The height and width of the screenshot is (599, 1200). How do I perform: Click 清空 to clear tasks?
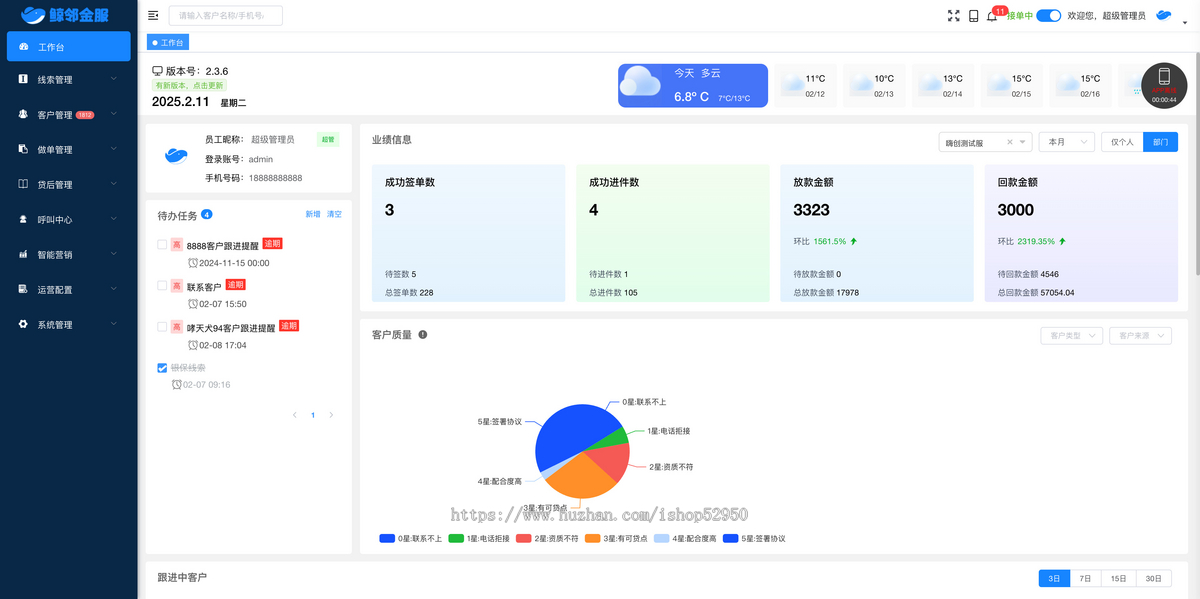(x=334, y=214)
